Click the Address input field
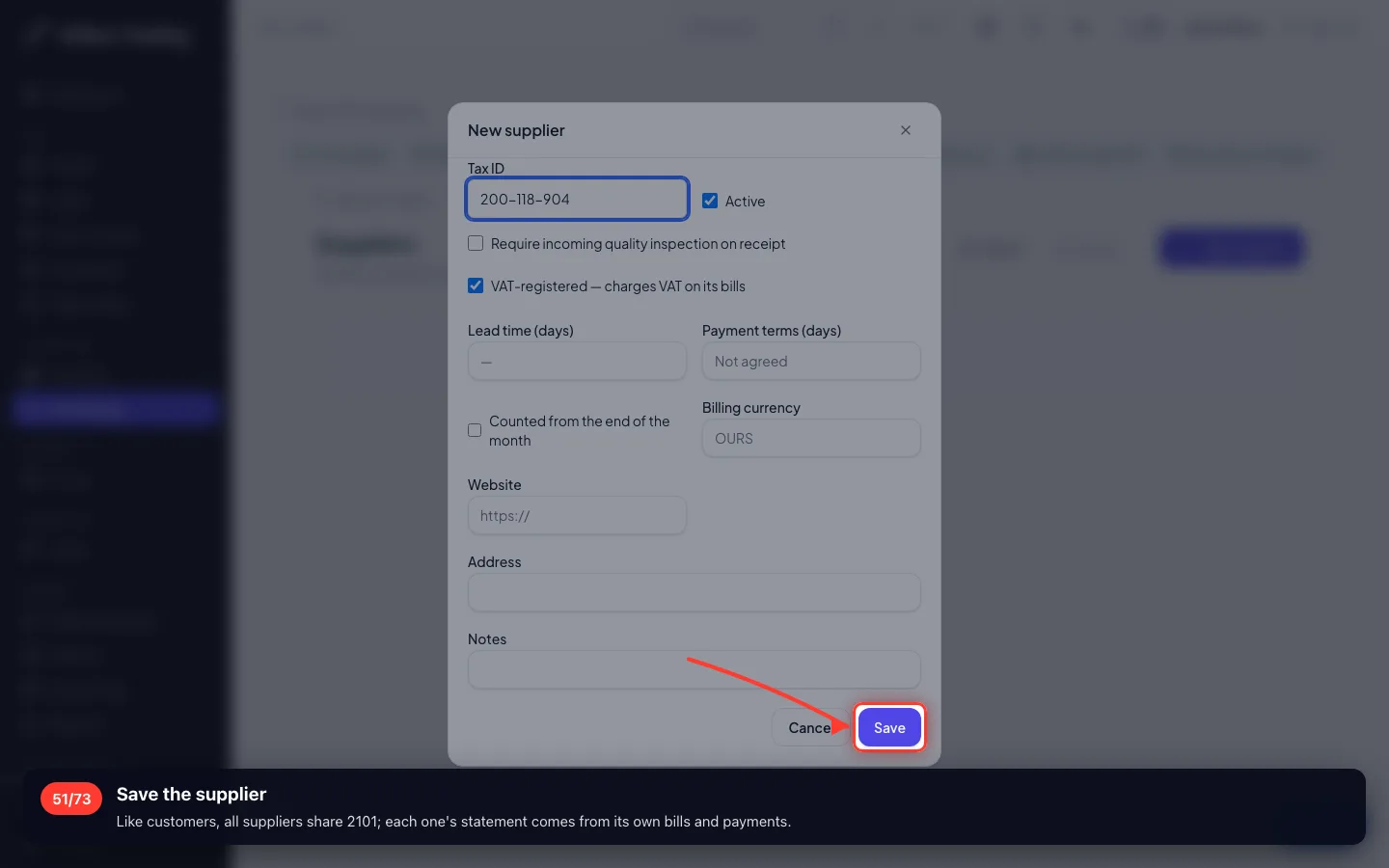 [x=694, y=592]
